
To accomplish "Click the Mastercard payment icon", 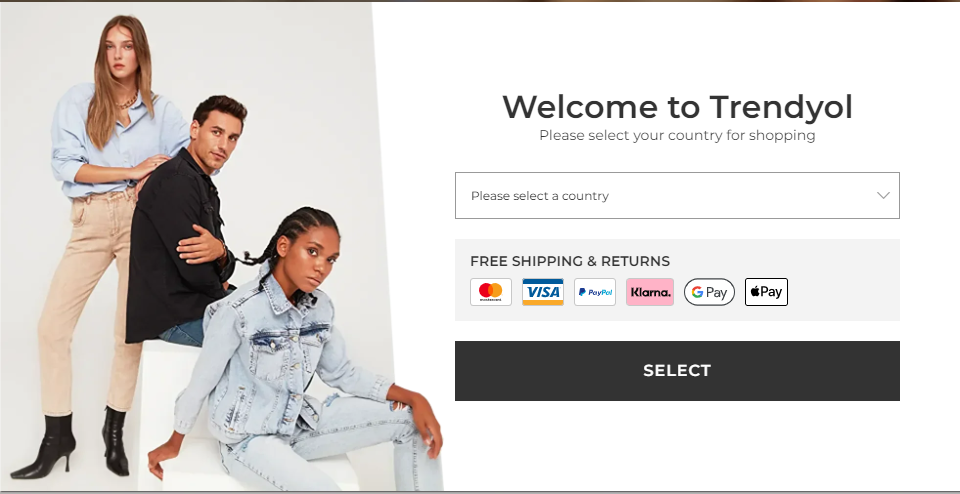I will (490, 292).
